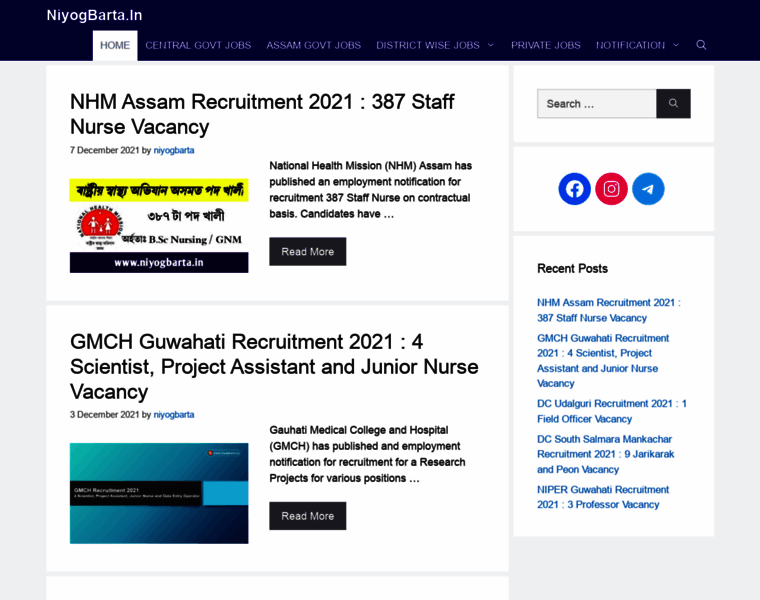Open recent post NIPER Guwahati 3 Professor
The height and width of the screenshot is (600, 760).
tap(603, 497)
